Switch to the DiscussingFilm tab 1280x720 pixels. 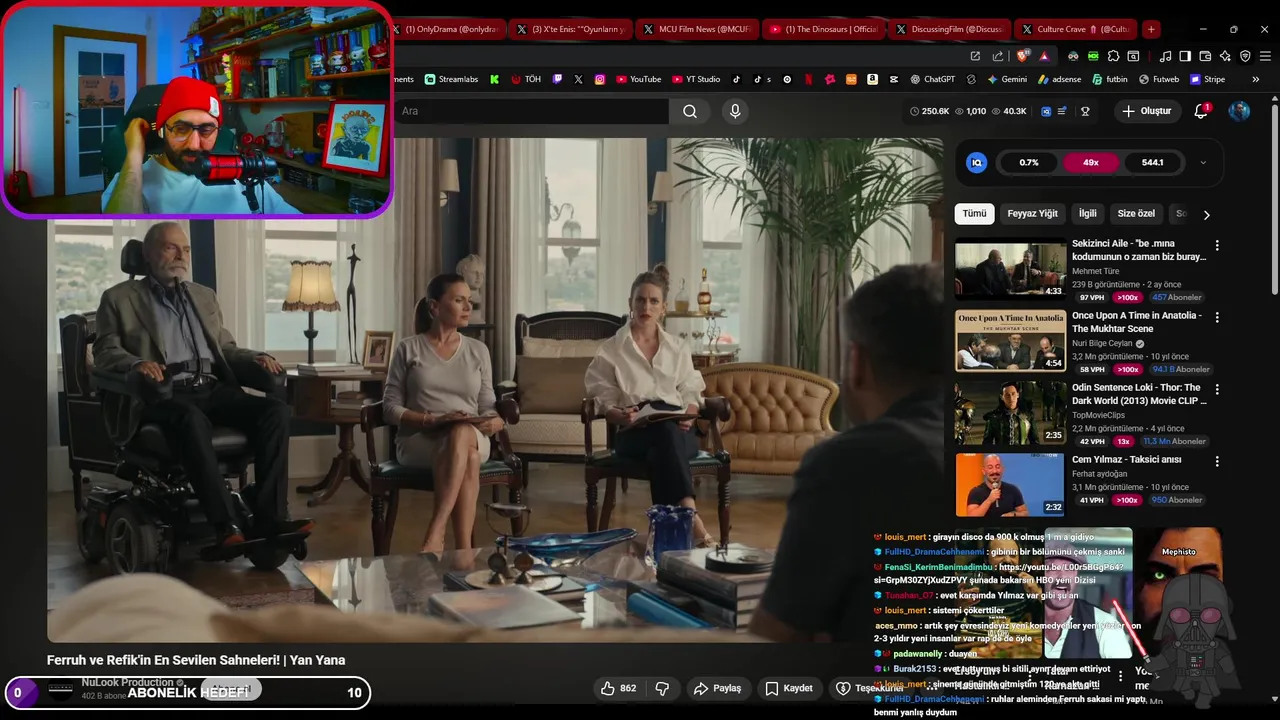click(949, 29)
